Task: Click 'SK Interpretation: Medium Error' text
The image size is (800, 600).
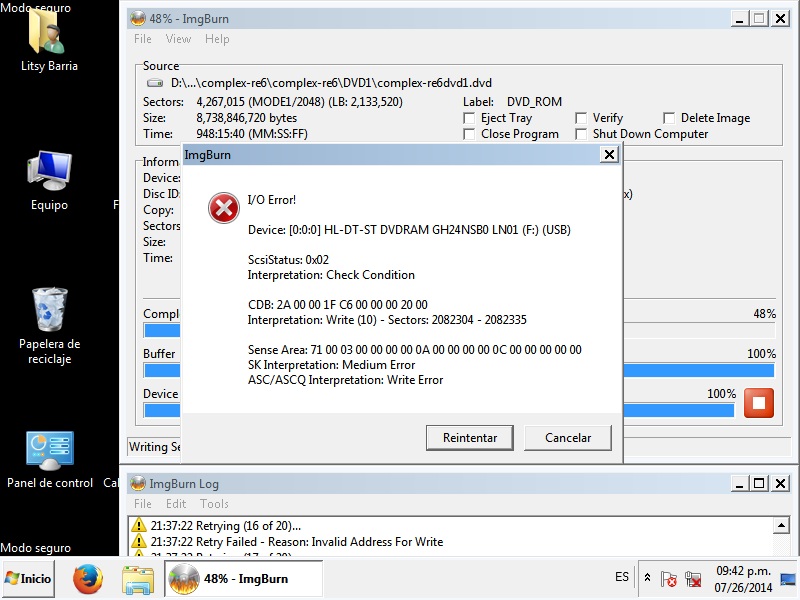Action: 331,365
